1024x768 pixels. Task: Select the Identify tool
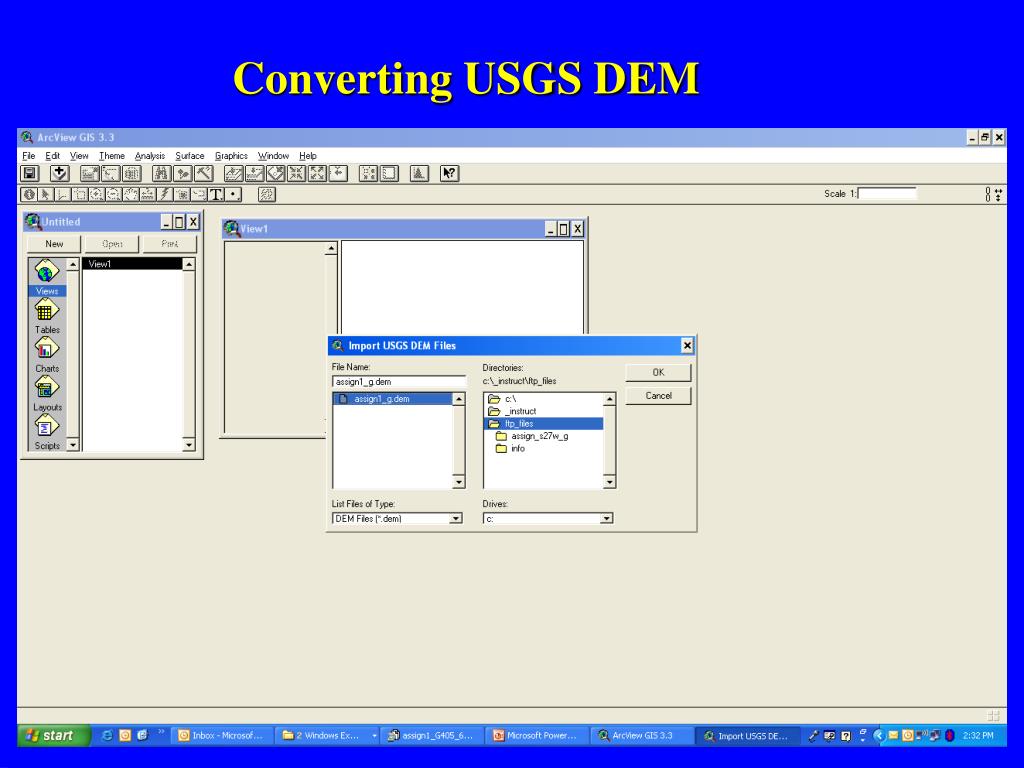click(29, 194)
